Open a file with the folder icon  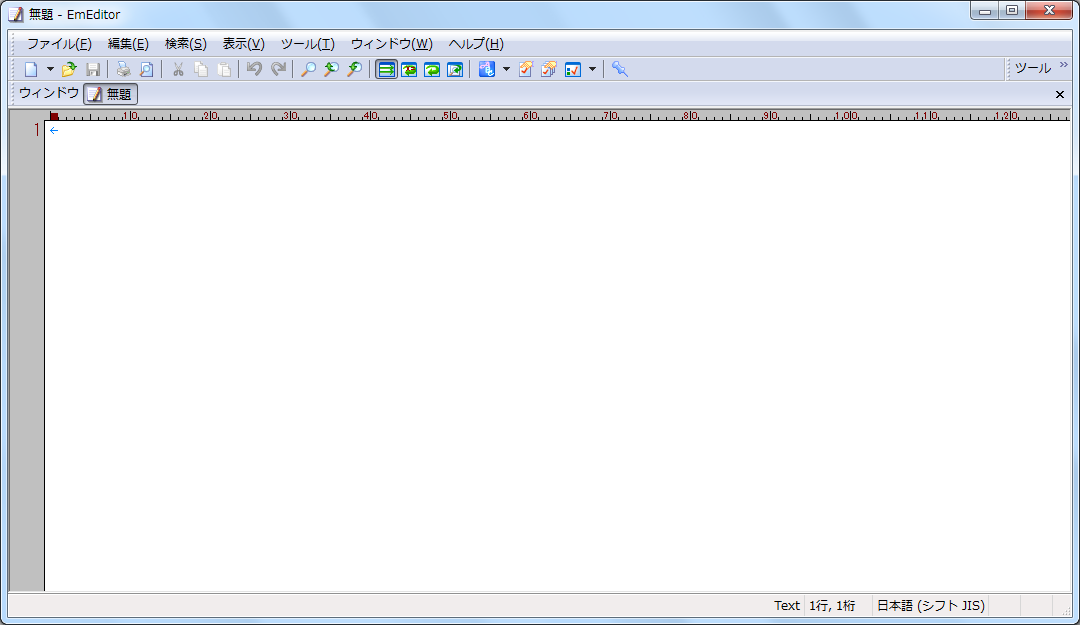coord(69,69)
